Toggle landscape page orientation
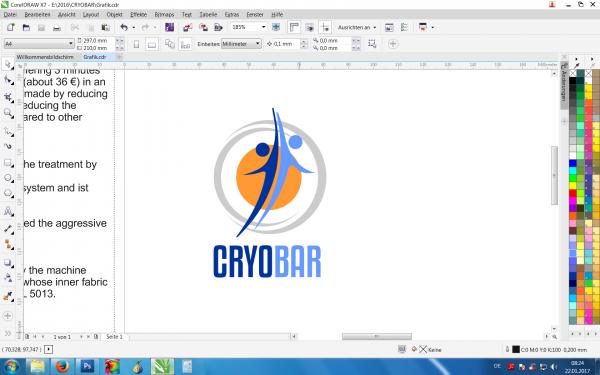Screen dimensions: 600x375 pyautogui.click(x=152, y=44)
